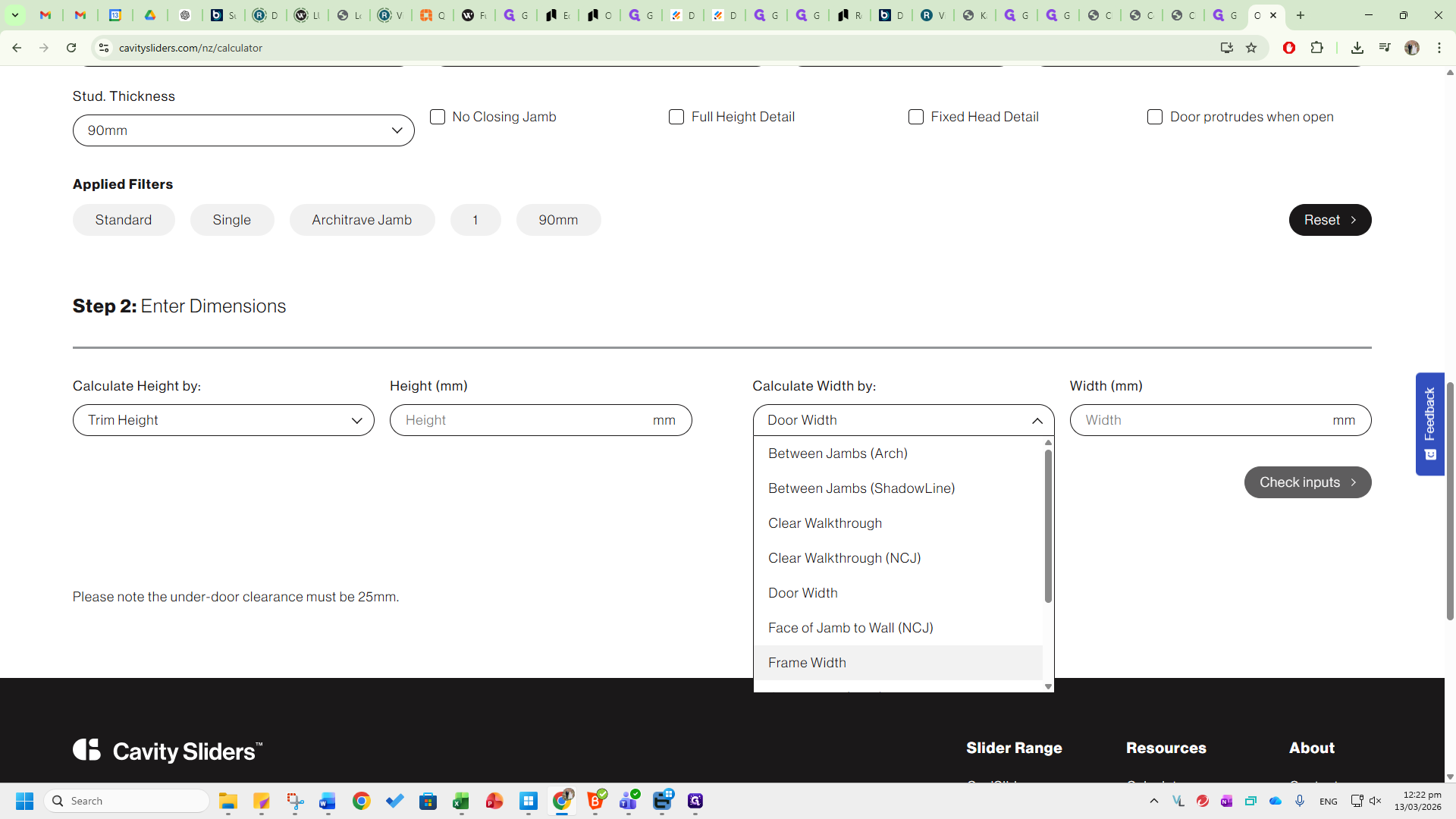This screenshot has width=1456, height=819.
Task: Click the Cavity Sliders footer logo
Action: pos(168,751)
